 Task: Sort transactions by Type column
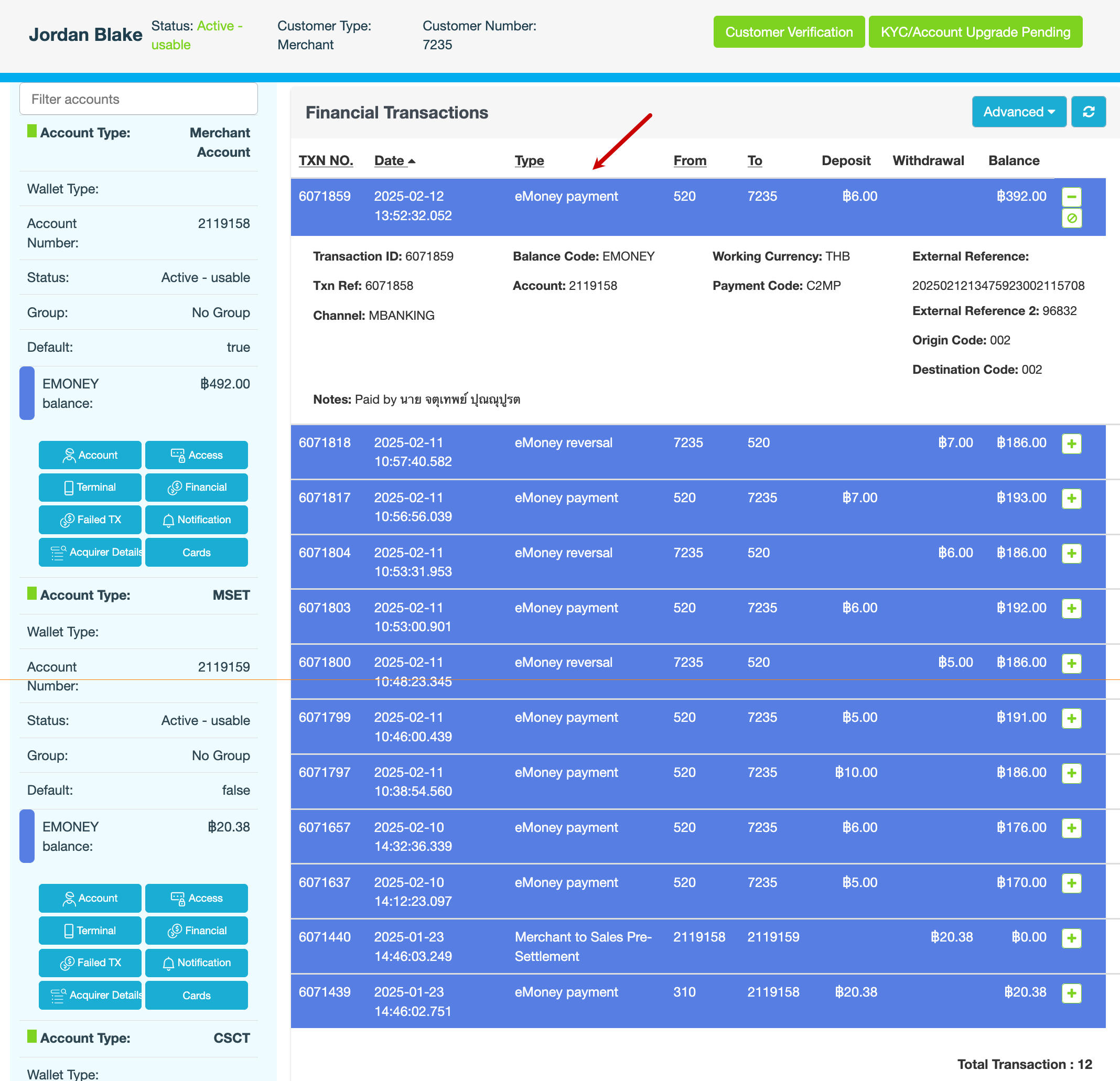tap(529, 160)
